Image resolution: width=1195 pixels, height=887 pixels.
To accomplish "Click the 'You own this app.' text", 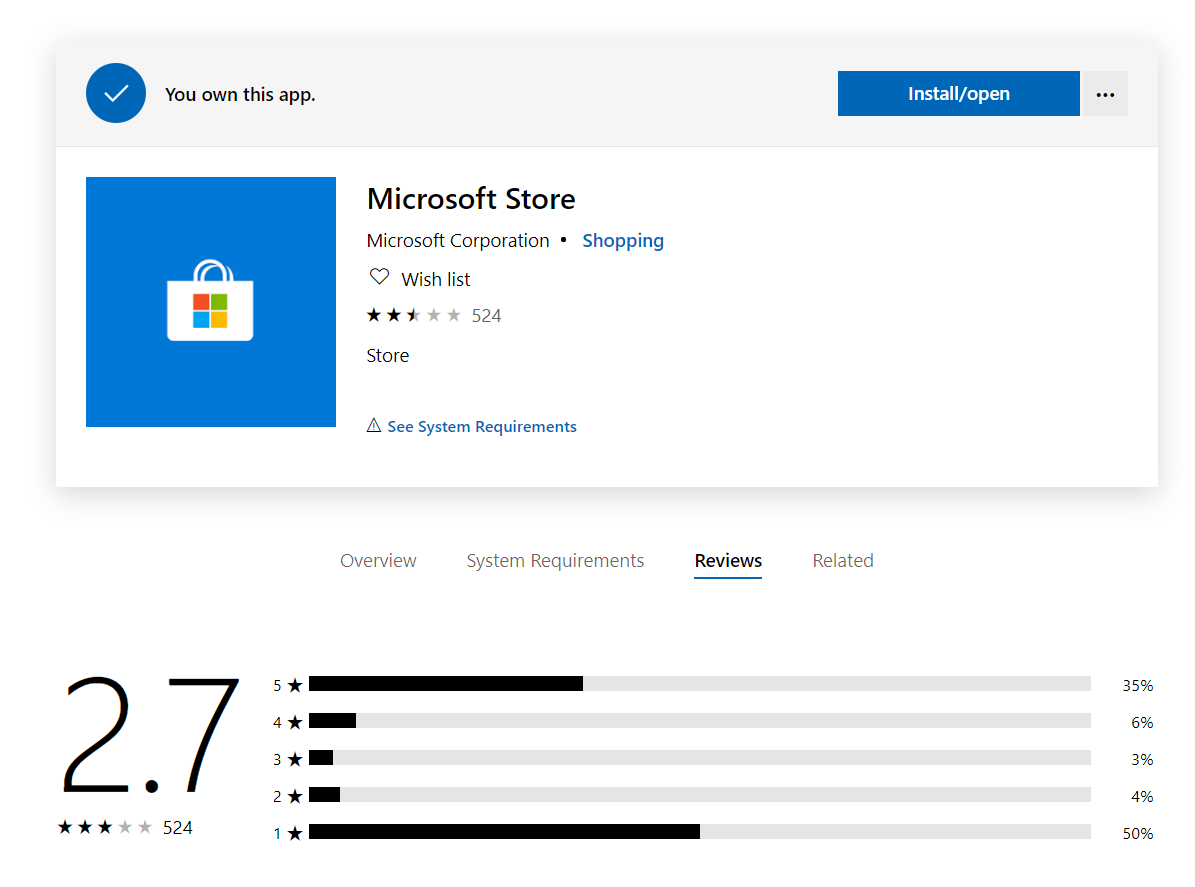I will [x=240, y=94].
